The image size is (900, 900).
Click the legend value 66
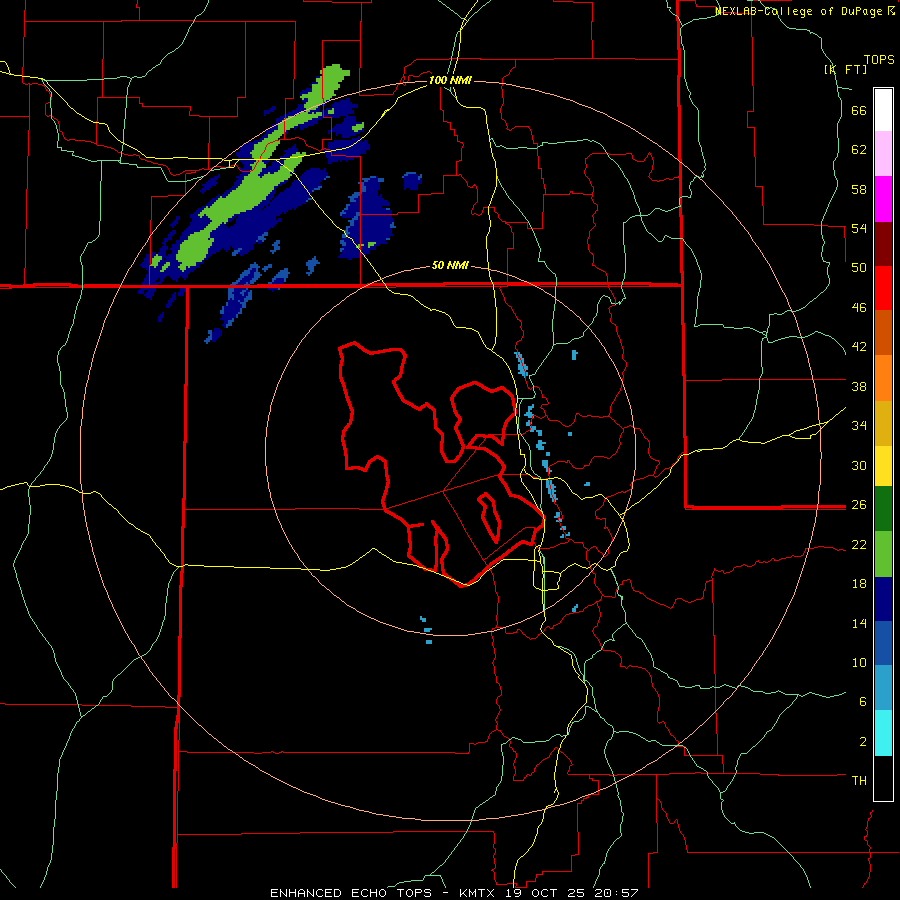click(859, 110)
